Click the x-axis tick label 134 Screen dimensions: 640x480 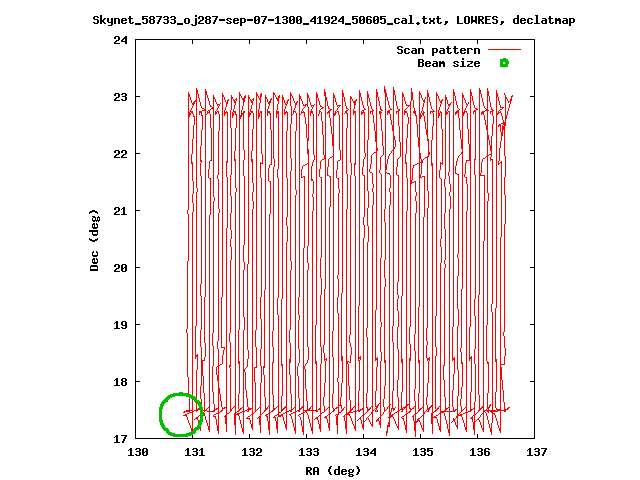pyautogui.click(x=366, y=452)
